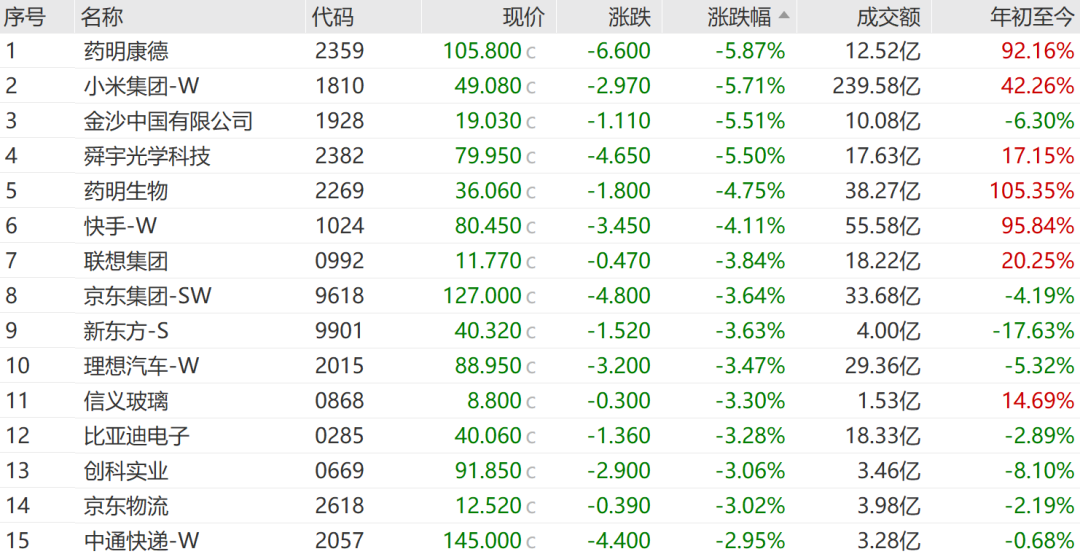This screenshot has height=554, width=1080.
Task: Open 金沙中国有限公司 stock details
Action: click(168, 121)
